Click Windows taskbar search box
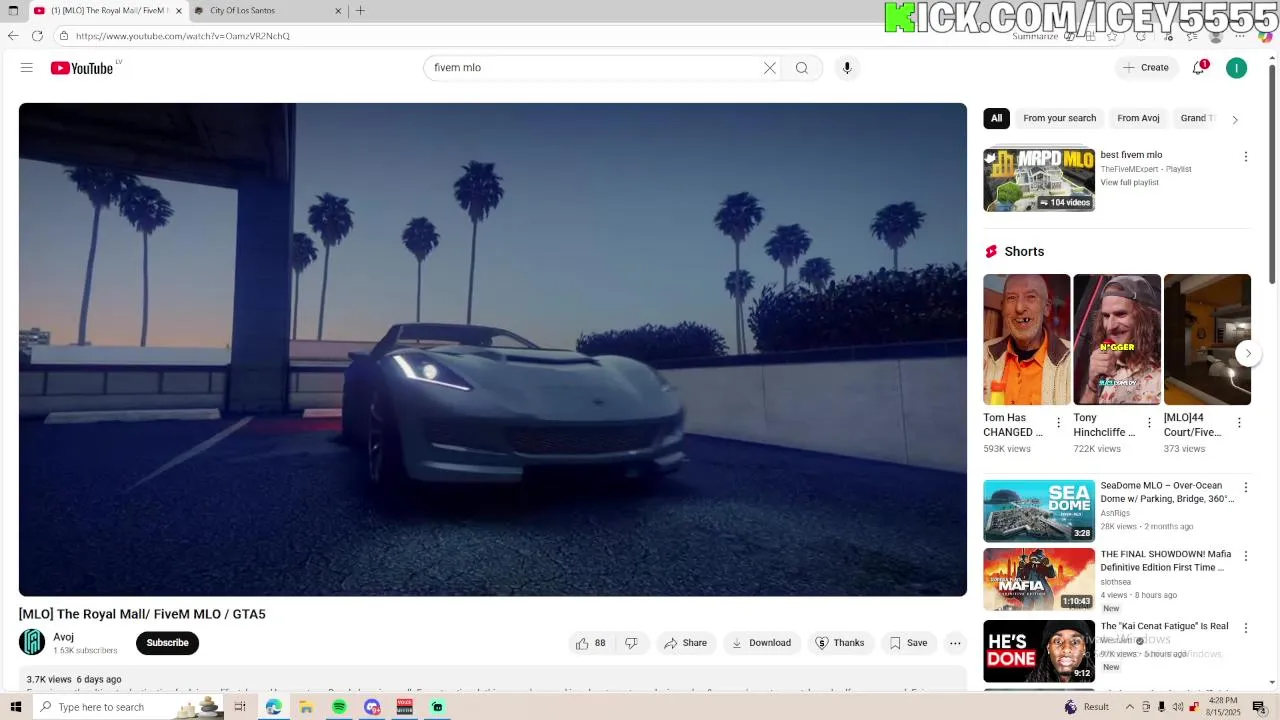Screen dimensions: 1280x720 [130, 707]
